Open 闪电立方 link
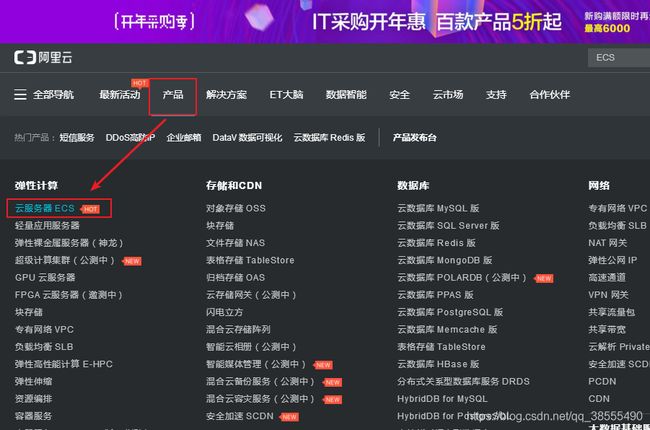650x430 pixels. [224, 312]
